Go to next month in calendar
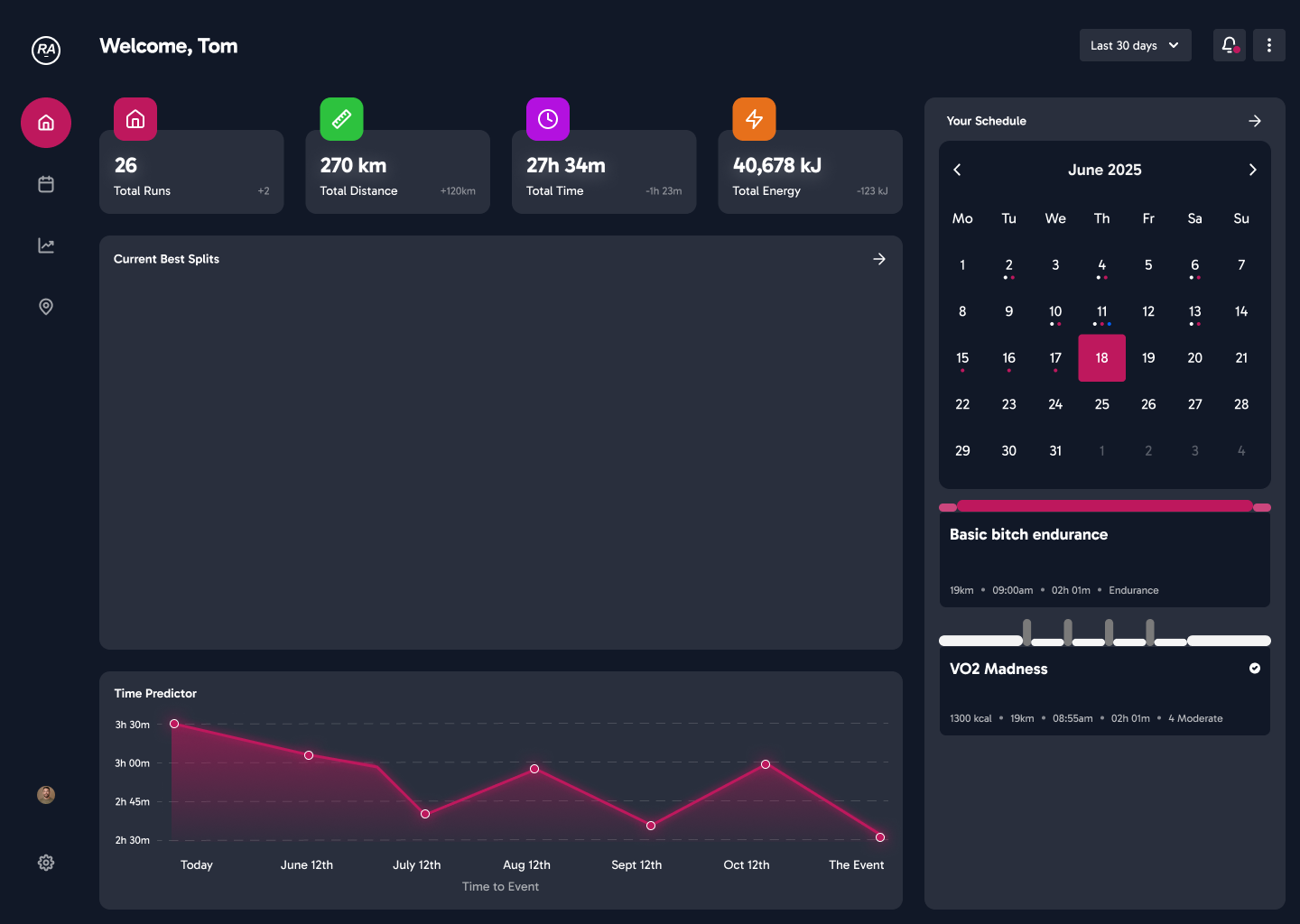The width and height of the screenshot is (1300, 924). click(1252, 170)
